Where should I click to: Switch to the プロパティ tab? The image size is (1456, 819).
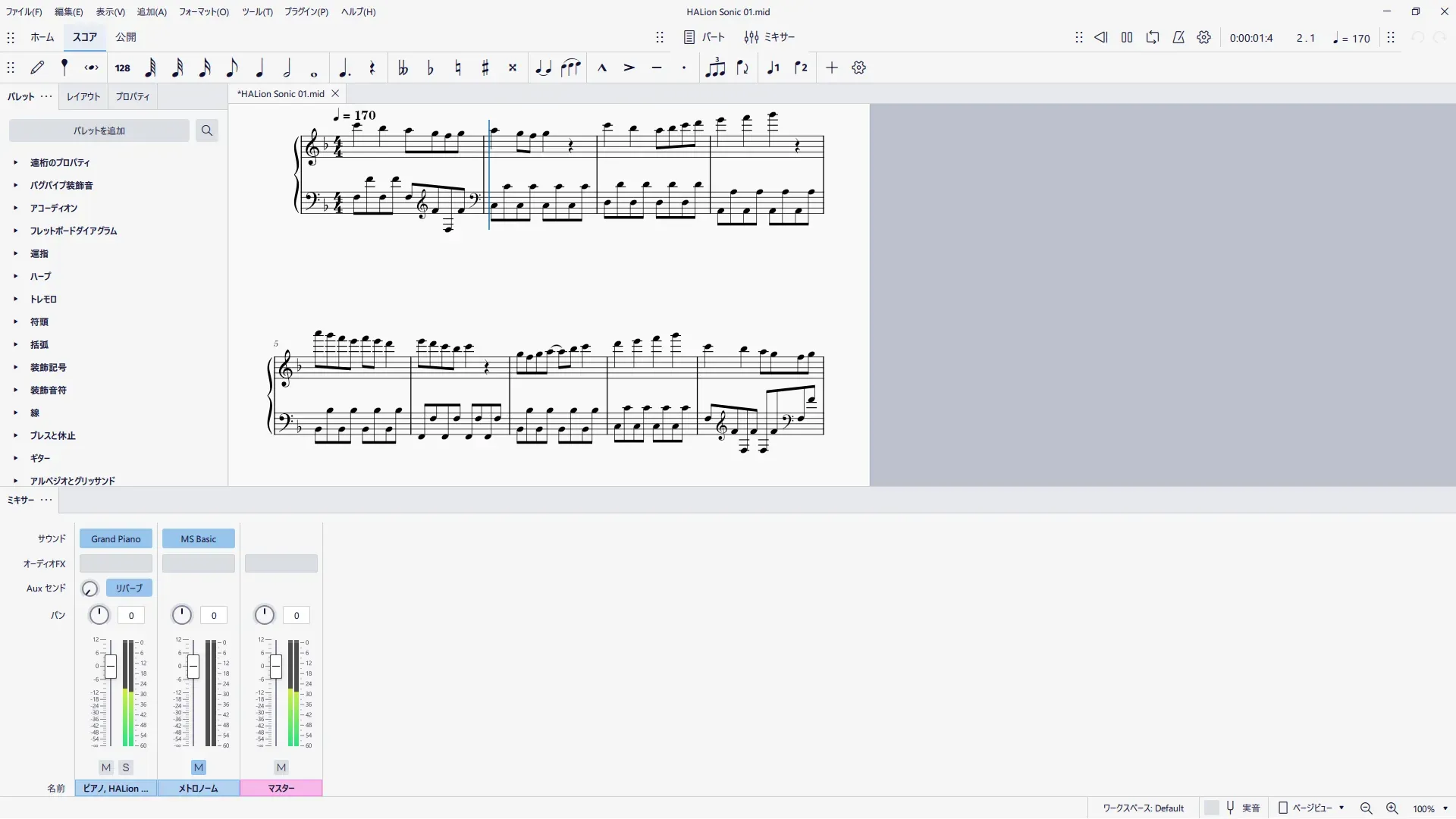[x=133, y=97]
